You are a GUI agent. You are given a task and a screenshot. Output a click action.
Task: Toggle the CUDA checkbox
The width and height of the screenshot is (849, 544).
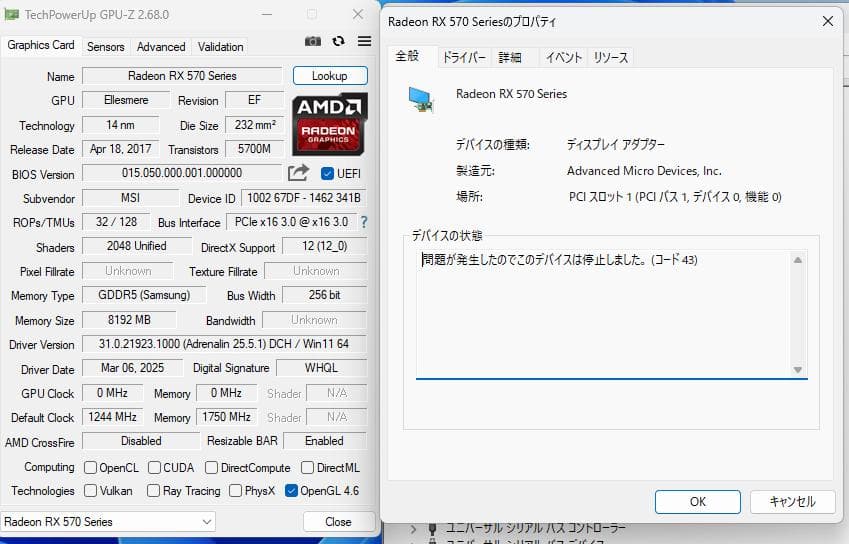tap(154, 467)
